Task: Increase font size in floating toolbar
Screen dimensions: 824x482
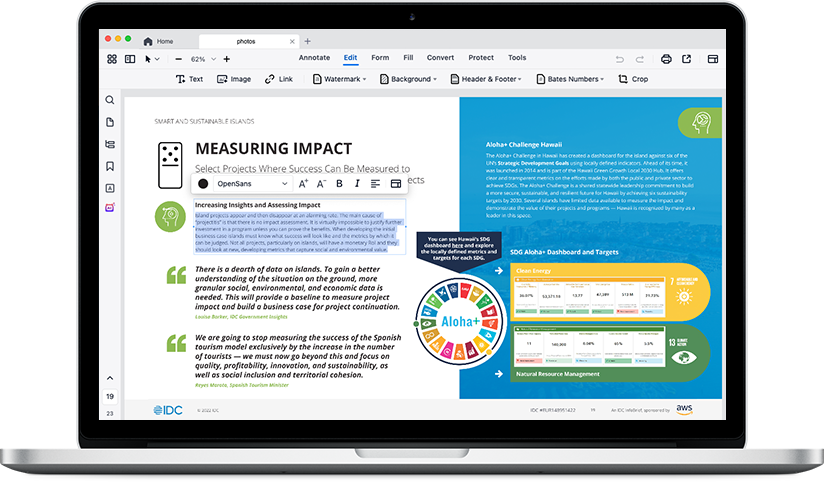Action: (304, 183)
